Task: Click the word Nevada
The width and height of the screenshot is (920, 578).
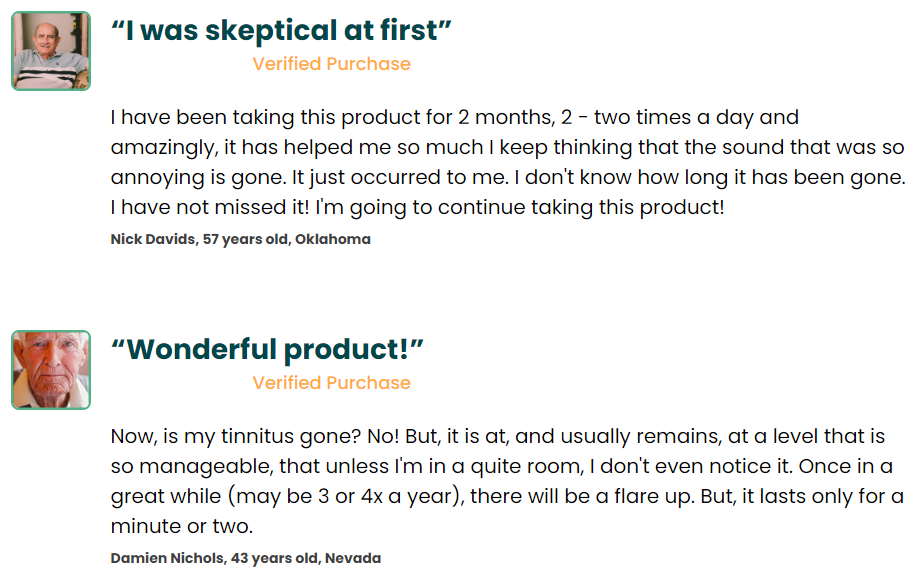Action: tap(353, 558)
